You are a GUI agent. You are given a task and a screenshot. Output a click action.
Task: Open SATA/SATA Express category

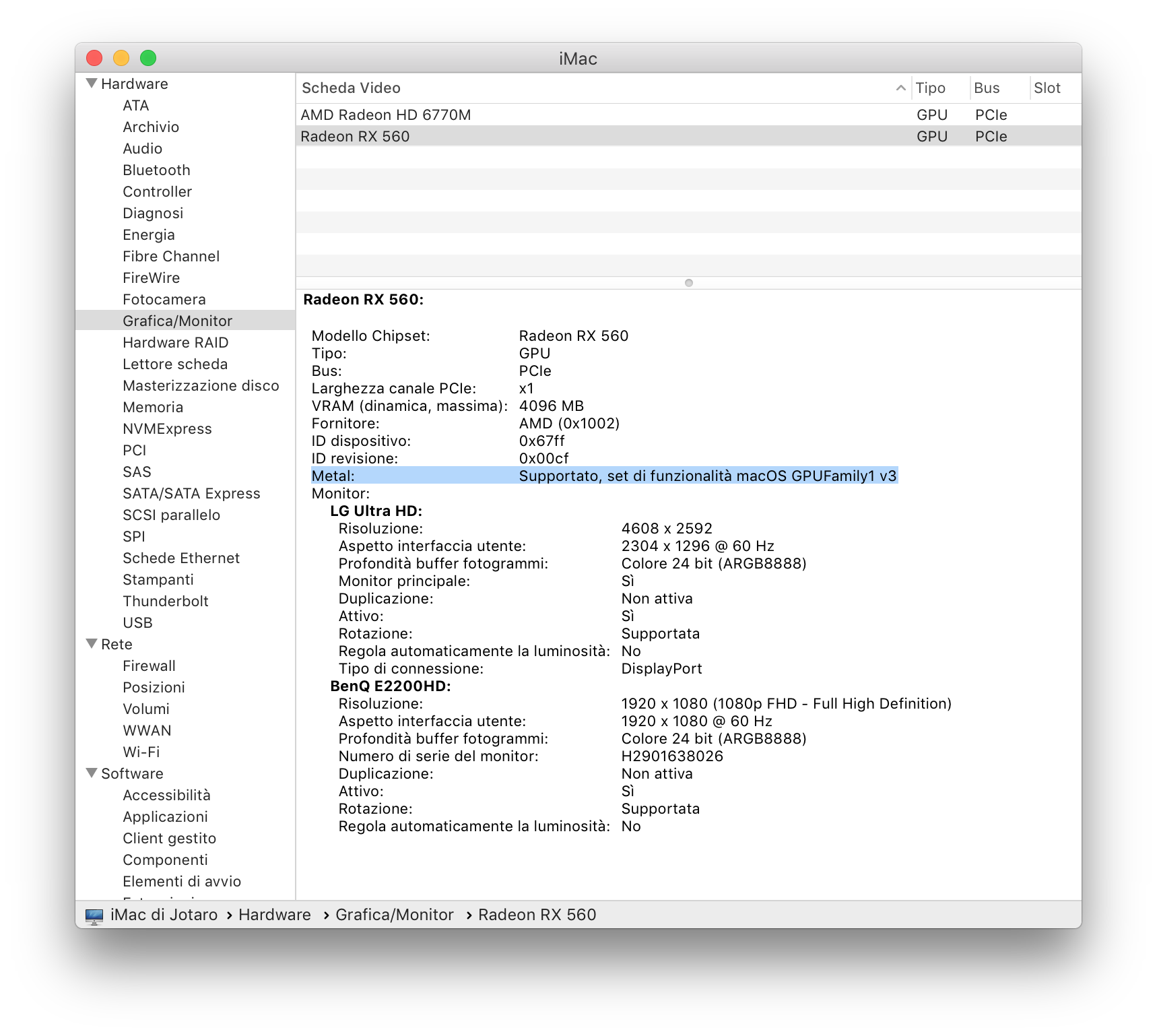coord(191,494)
